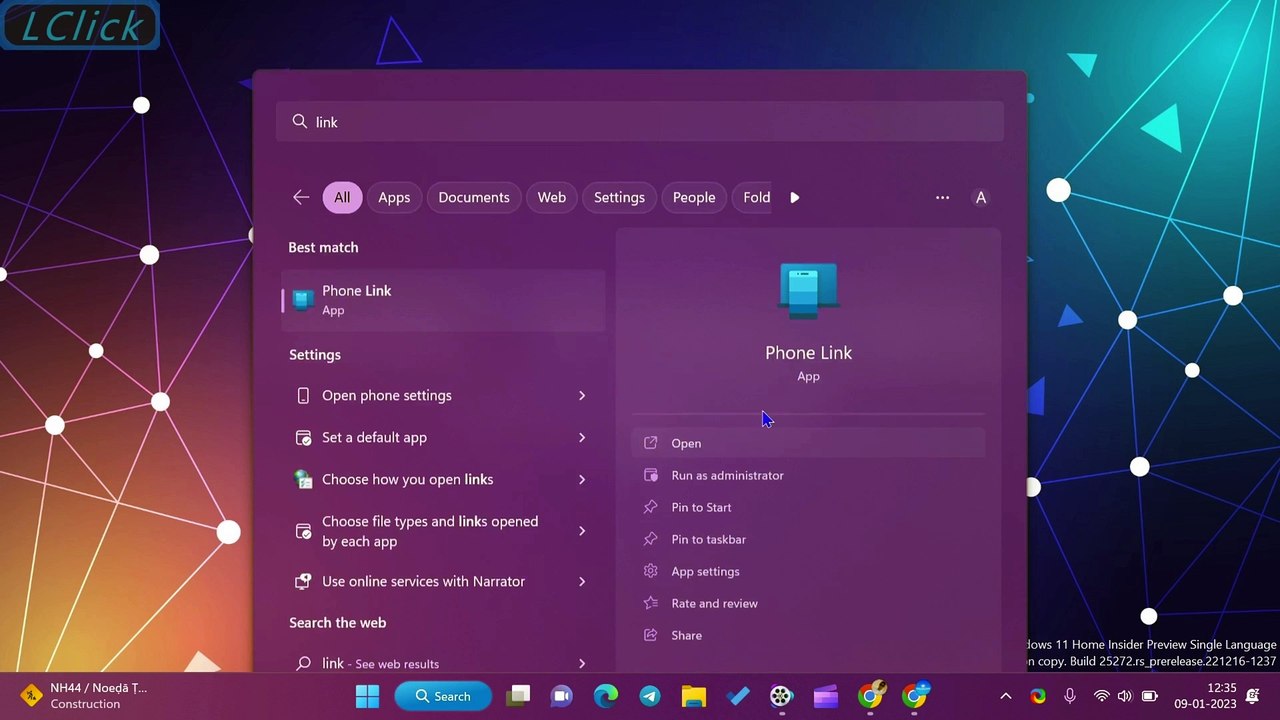Open Telegram from the taskbar
The image size is (1280, 720).
pos(650,696)
